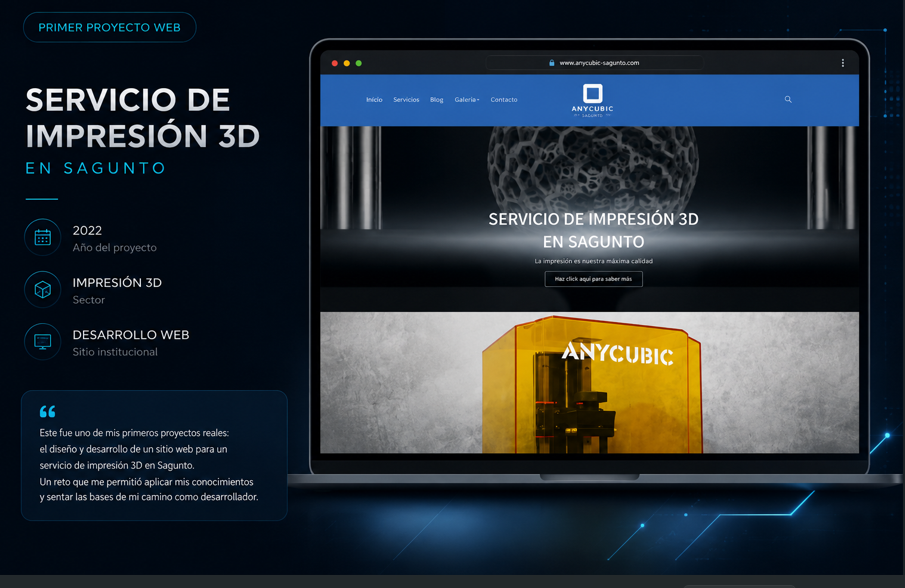Click the green maximize dot in browser
905x588 pixels.
(359, 63)
